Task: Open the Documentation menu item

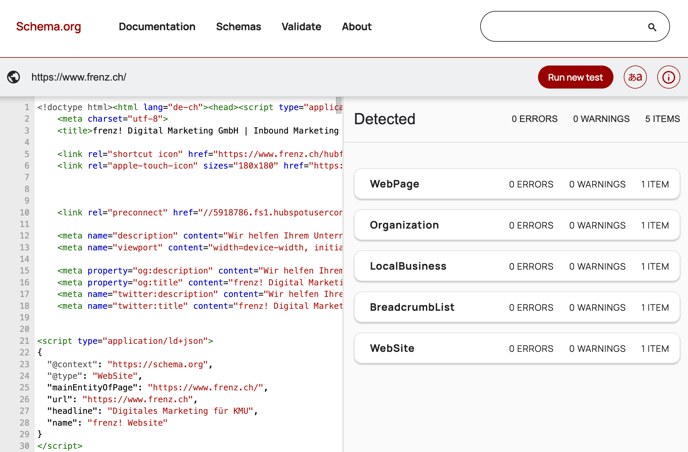Action: [x=157, y=27]
